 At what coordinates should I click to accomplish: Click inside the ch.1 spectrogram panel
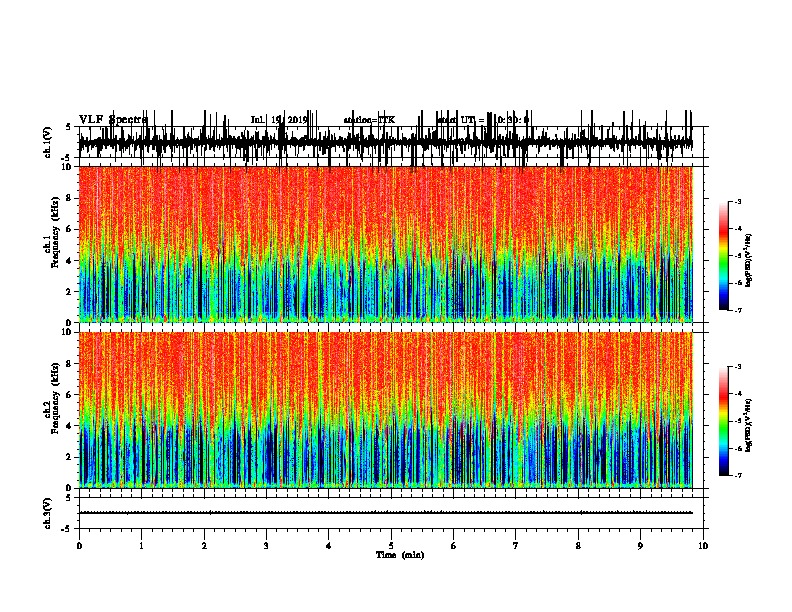(x=385, y=244)
